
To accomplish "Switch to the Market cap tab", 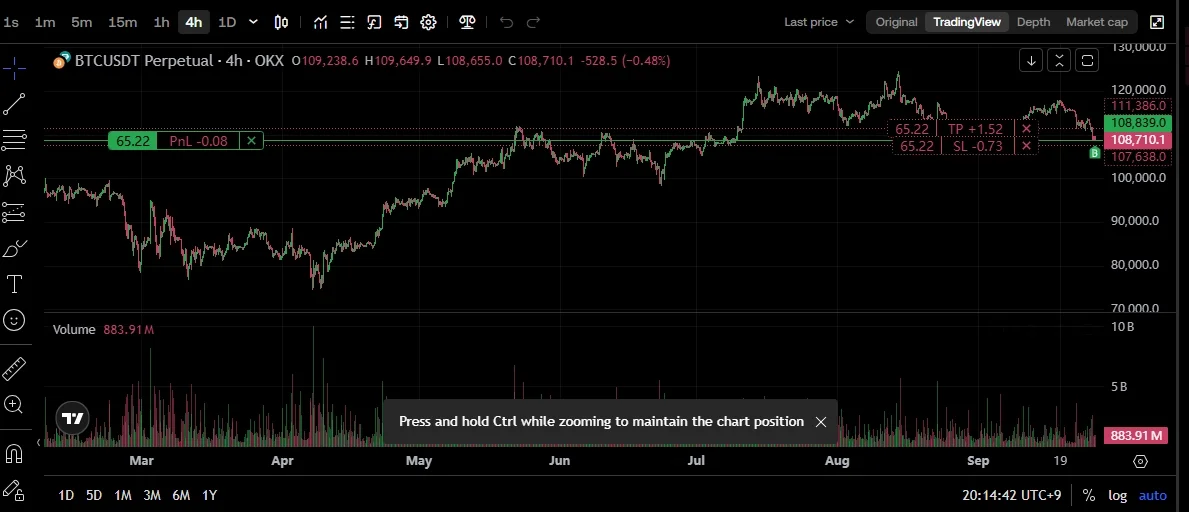I will [1096, 22].
